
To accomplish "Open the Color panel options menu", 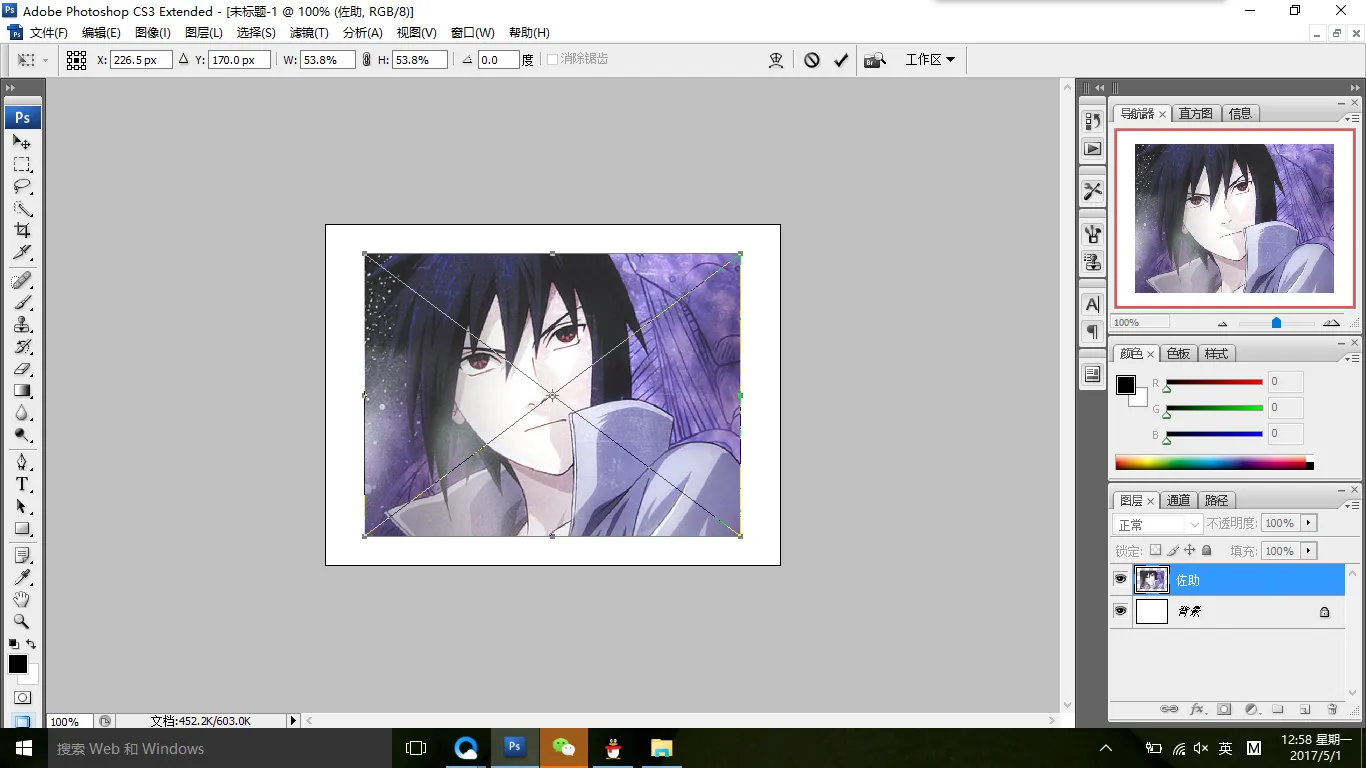I will 1352,358.
